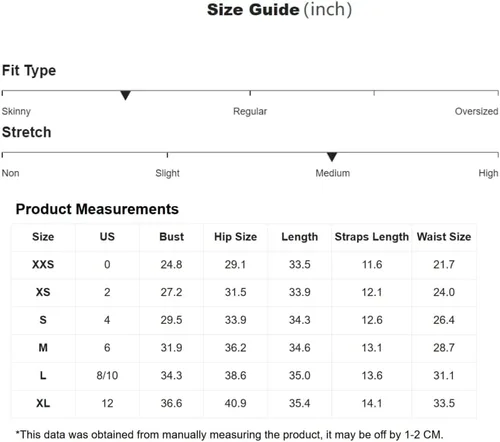Click the Waist Size column header
Viewport: 500px width, 442px height.
pyautogui.click(x=444, y=237)
